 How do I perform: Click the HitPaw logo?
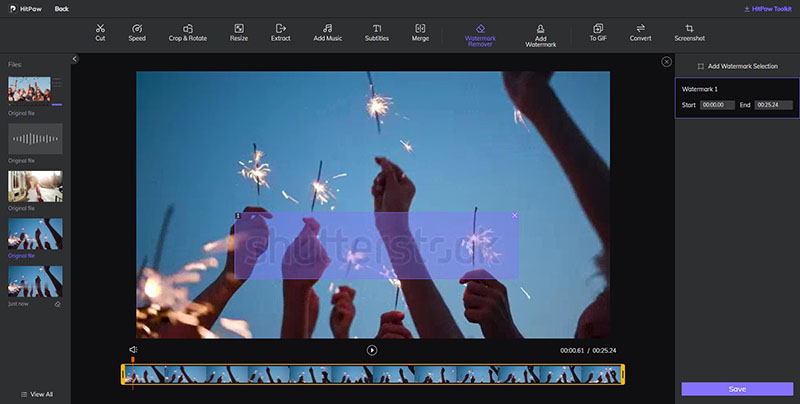click(x=26, y=9)
